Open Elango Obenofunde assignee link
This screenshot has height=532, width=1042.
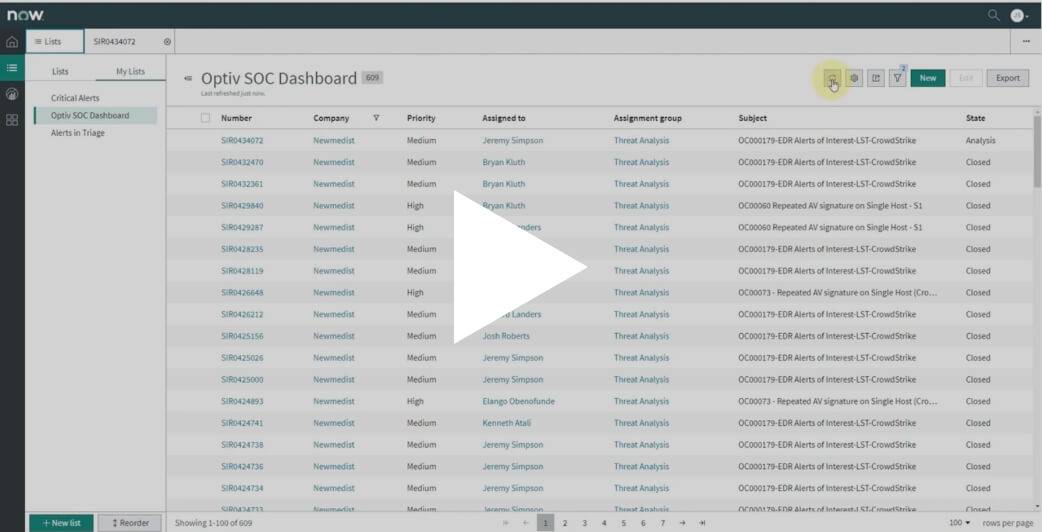click(x=518, y=401)
